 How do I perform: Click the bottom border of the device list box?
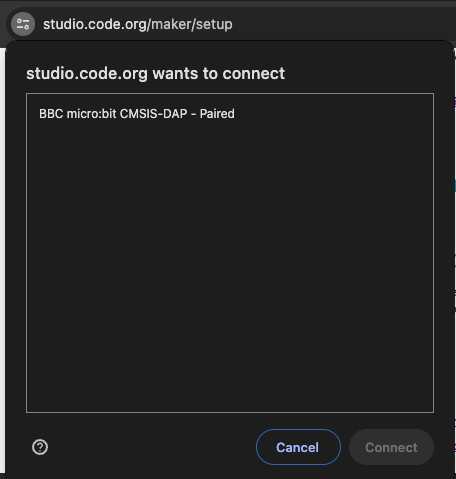tap(230, 412)
